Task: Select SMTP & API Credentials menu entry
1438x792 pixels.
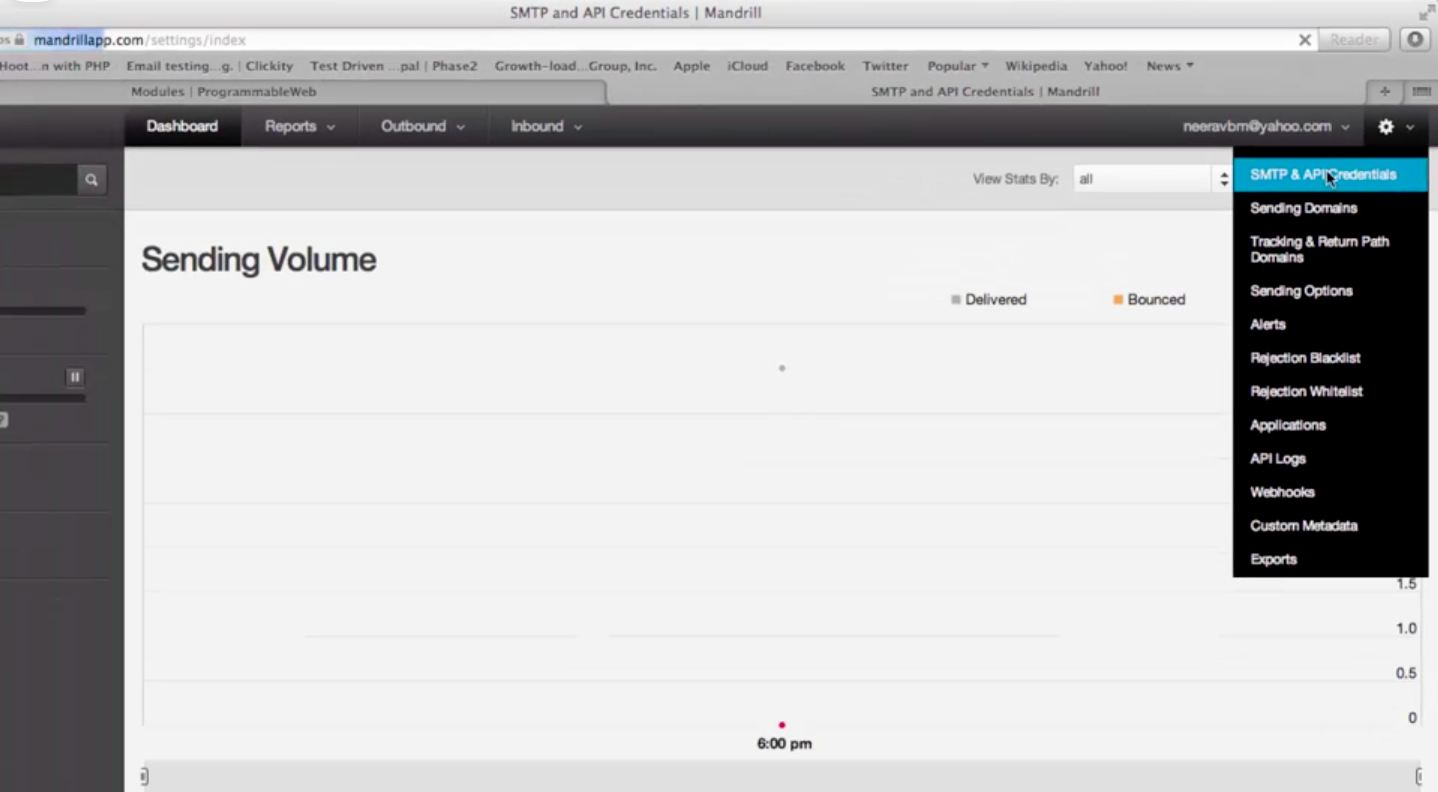Action: [x=1330, y=174]
